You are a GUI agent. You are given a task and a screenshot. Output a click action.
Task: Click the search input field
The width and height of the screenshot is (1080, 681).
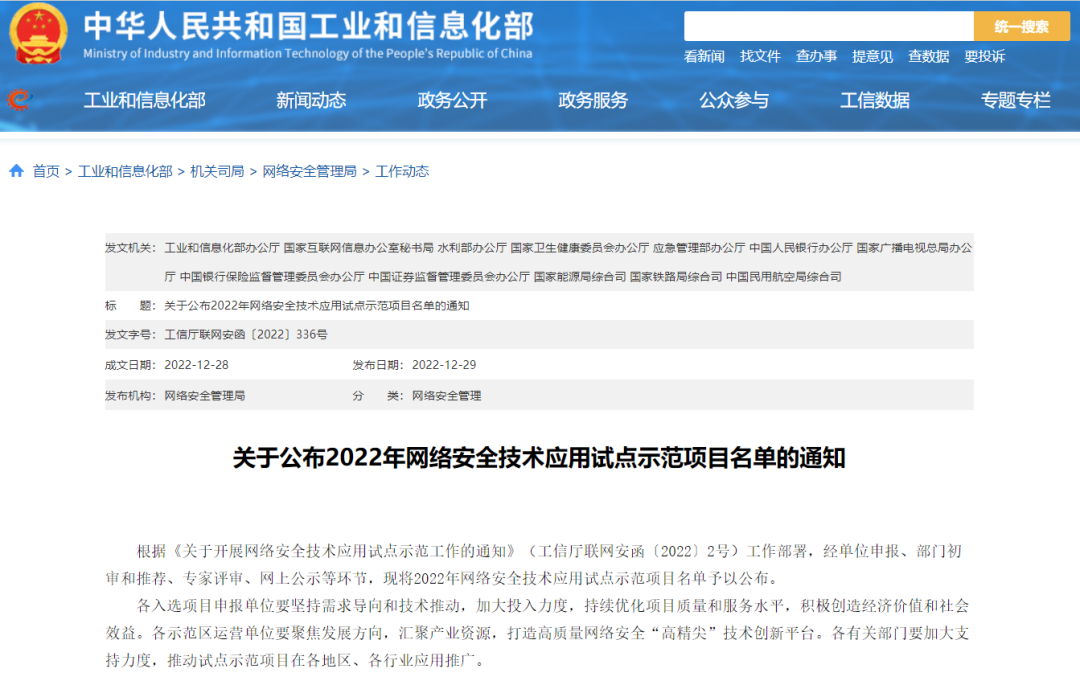(x=828, y=27)
